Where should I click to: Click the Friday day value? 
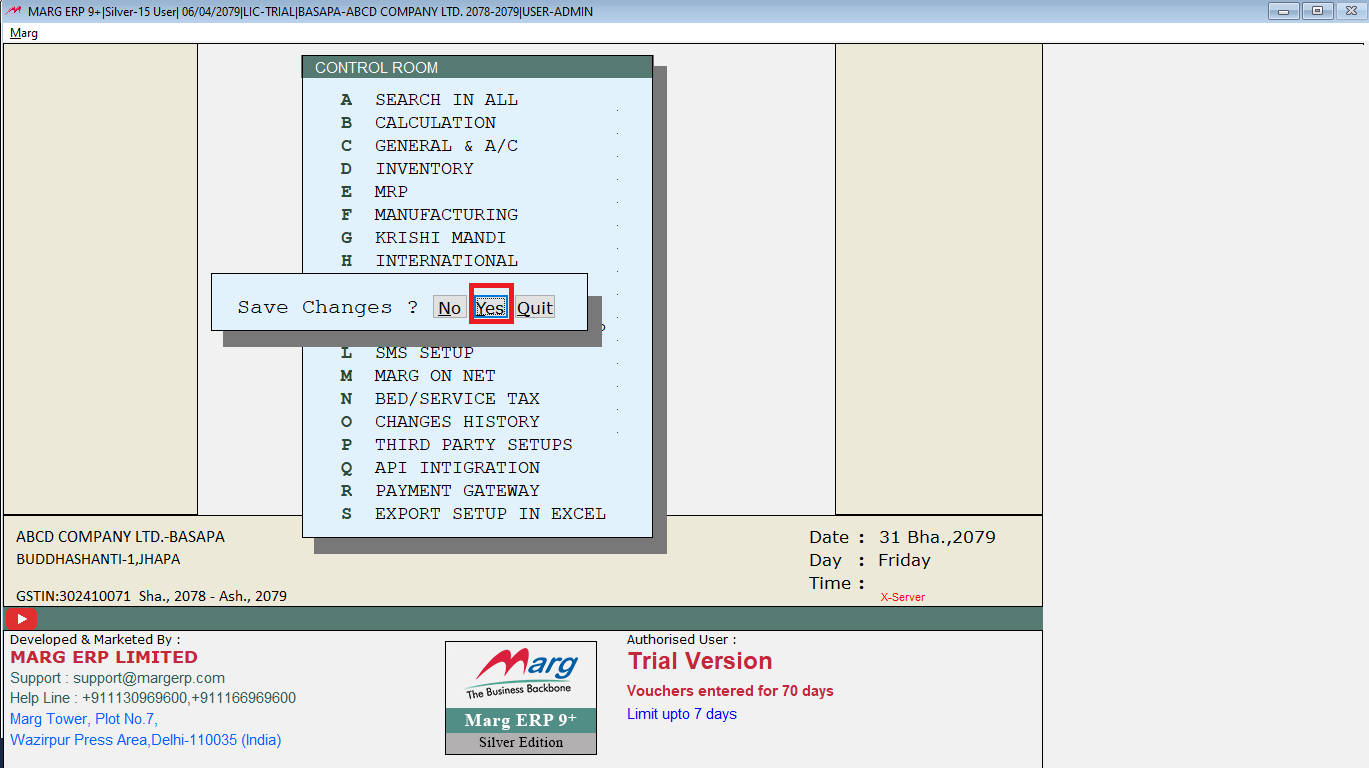pos(904,560)
